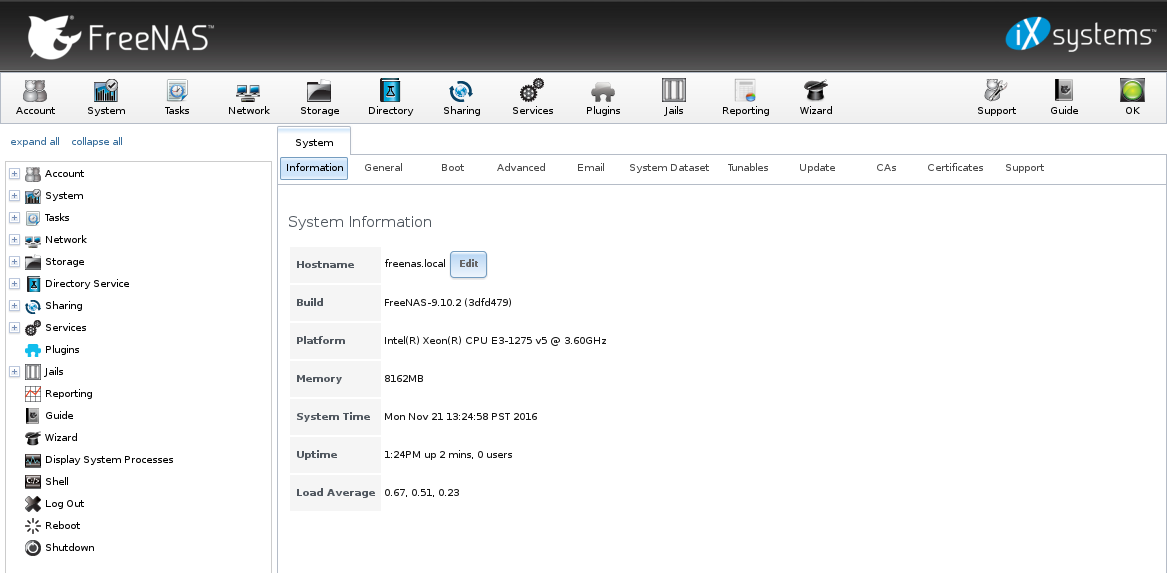Select the Information sub-tab

314,168
